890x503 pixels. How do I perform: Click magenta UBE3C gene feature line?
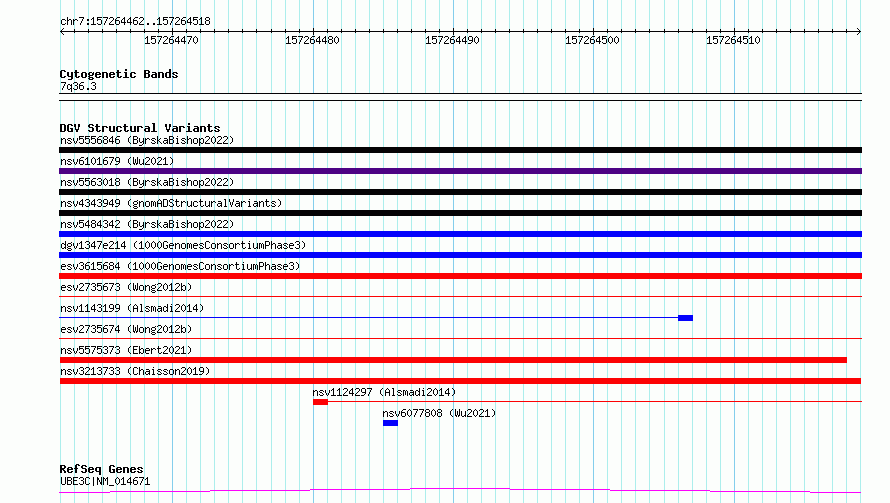click(460, 490)
